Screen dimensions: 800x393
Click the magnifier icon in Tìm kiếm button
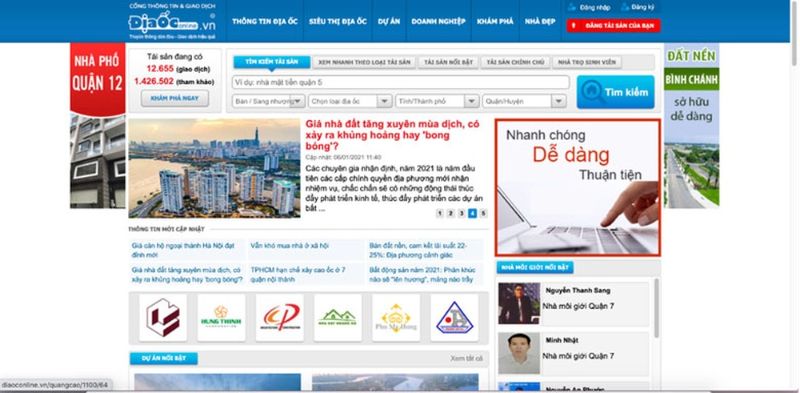[592, 92]
